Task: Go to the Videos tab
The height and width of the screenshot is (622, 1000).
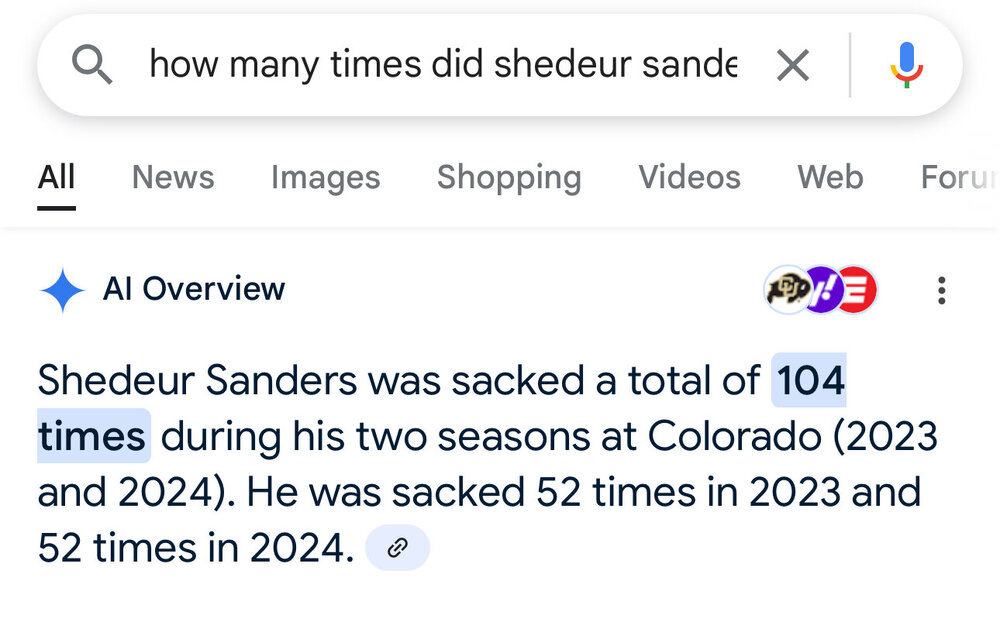Action: coord(689,177)
